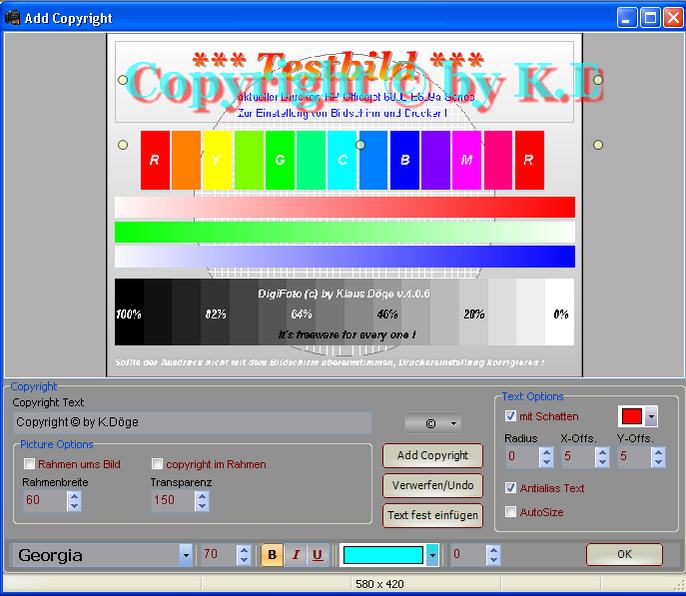This screenshot has height=596, width=686.
Task: Click the upper-left text selection handle
Action: tap(123, 80)
